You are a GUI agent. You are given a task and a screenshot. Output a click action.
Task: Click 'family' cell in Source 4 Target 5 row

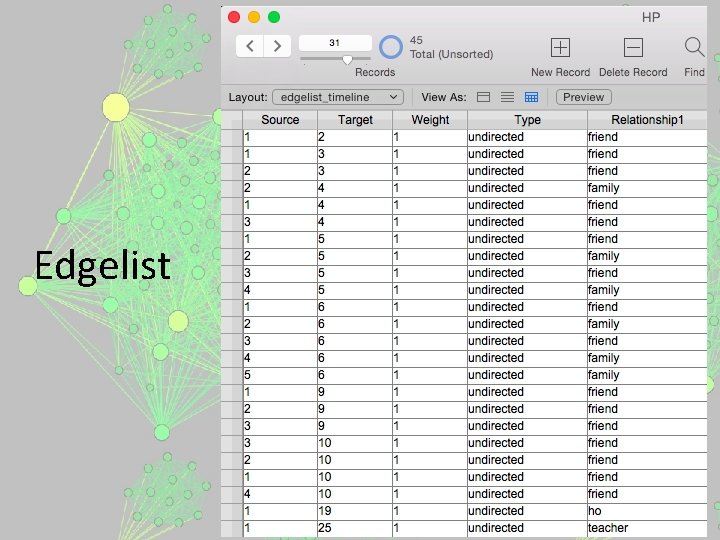[647, 290]
